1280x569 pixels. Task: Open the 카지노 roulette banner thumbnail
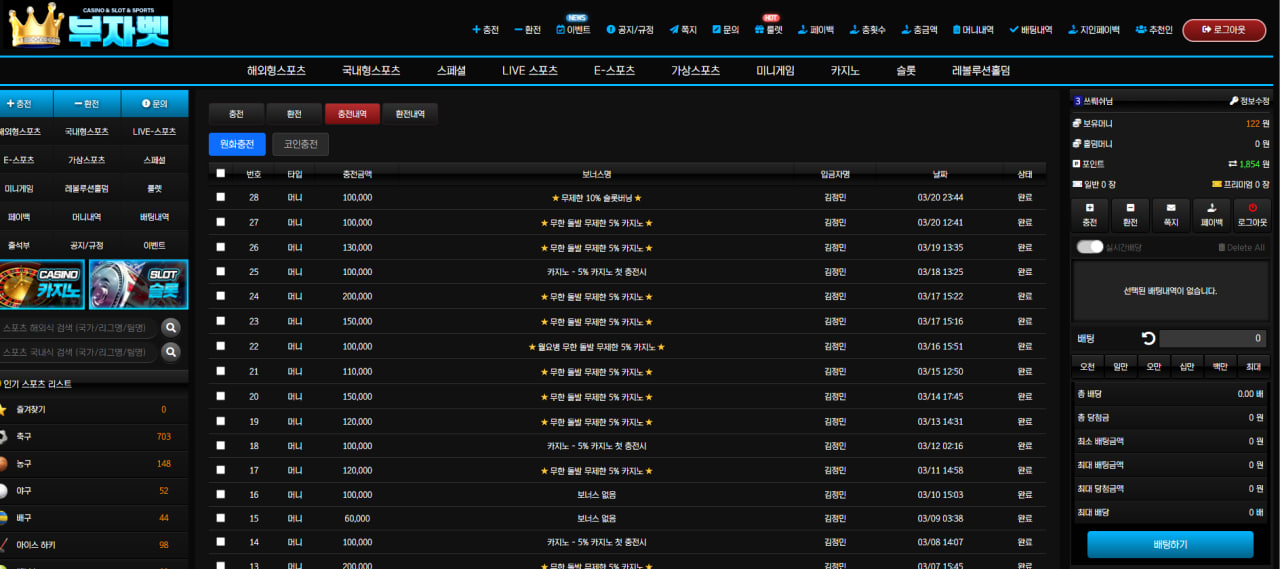(42, 285)
